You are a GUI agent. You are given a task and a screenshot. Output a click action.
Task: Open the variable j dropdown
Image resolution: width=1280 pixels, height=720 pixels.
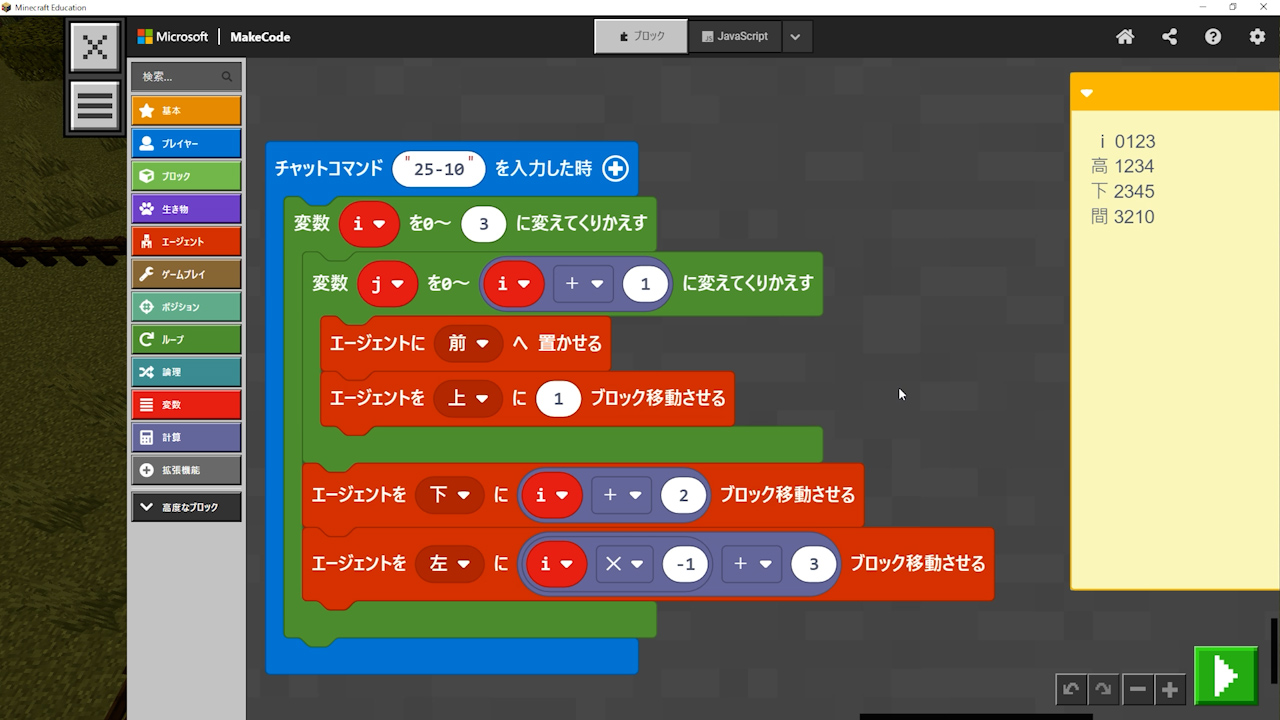point(387,283)
